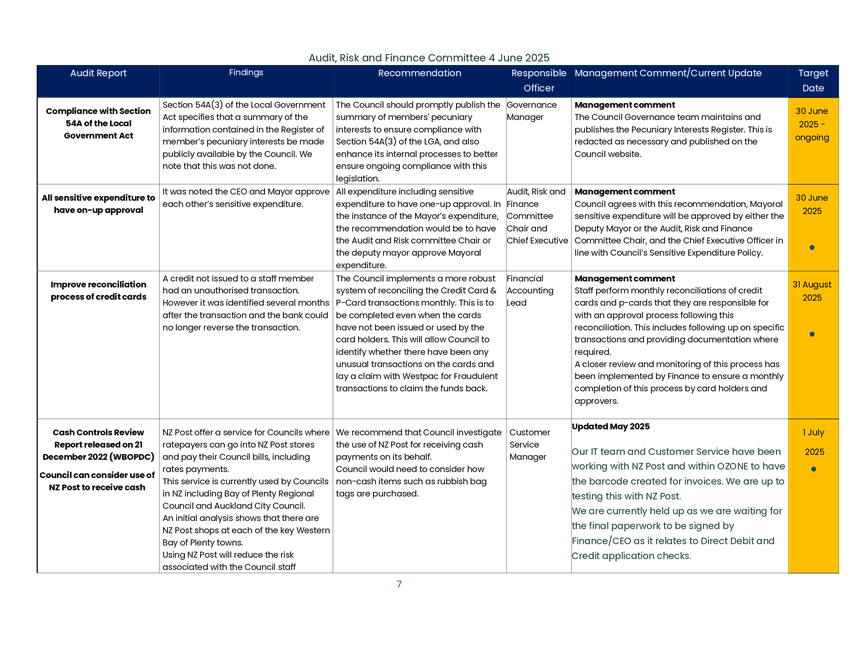Viewport: 859px width, 664px height.
Task: Click 'All sensitive expenditure to have on-up approval'
Action: [98, 204]
